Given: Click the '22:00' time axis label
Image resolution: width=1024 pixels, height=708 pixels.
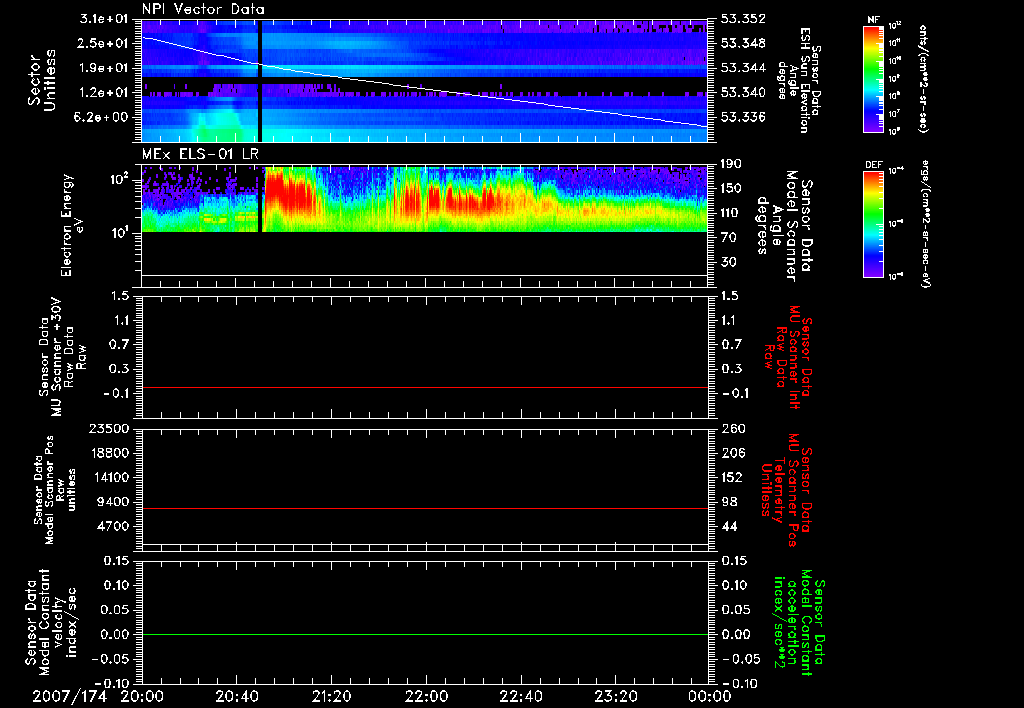Looking at the screenshot, I should pos(426,697).
